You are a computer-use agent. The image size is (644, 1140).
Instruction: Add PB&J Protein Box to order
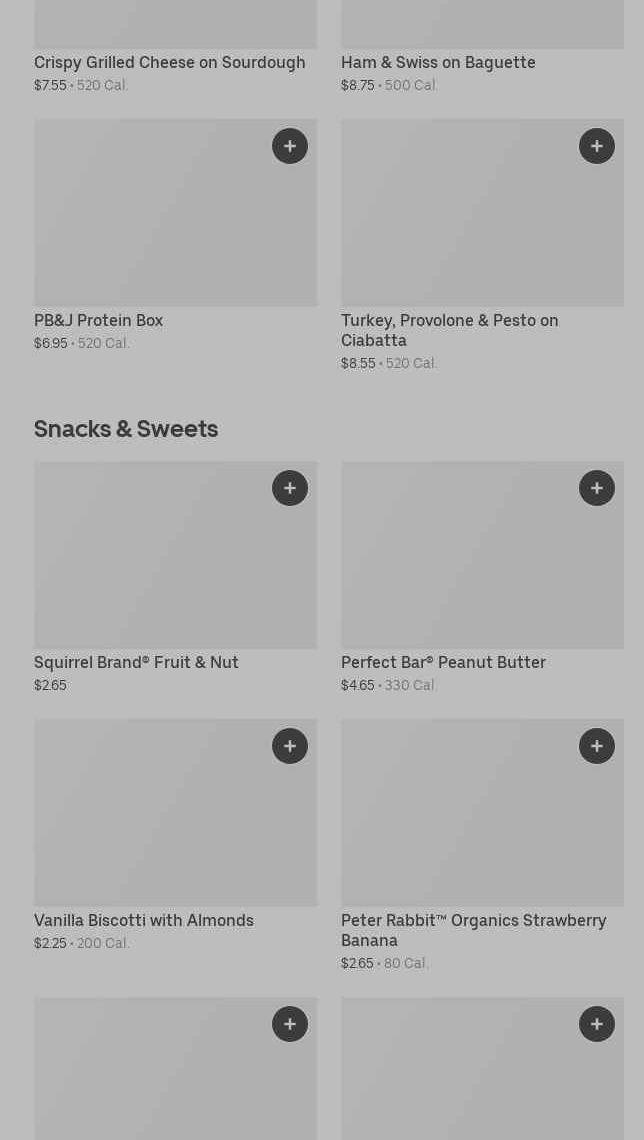(290, 146)
